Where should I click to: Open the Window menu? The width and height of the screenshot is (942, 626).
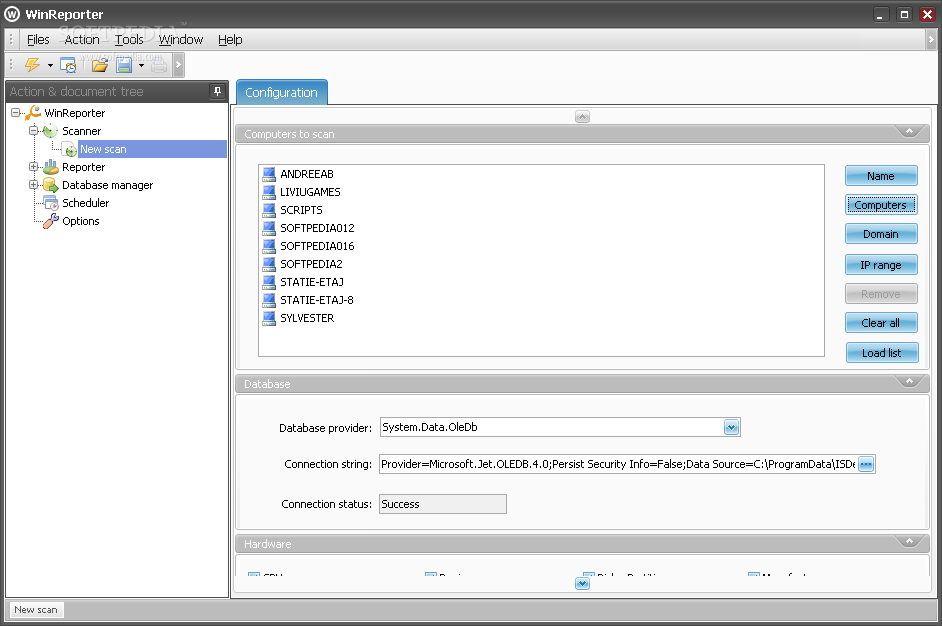coord(181,40)
